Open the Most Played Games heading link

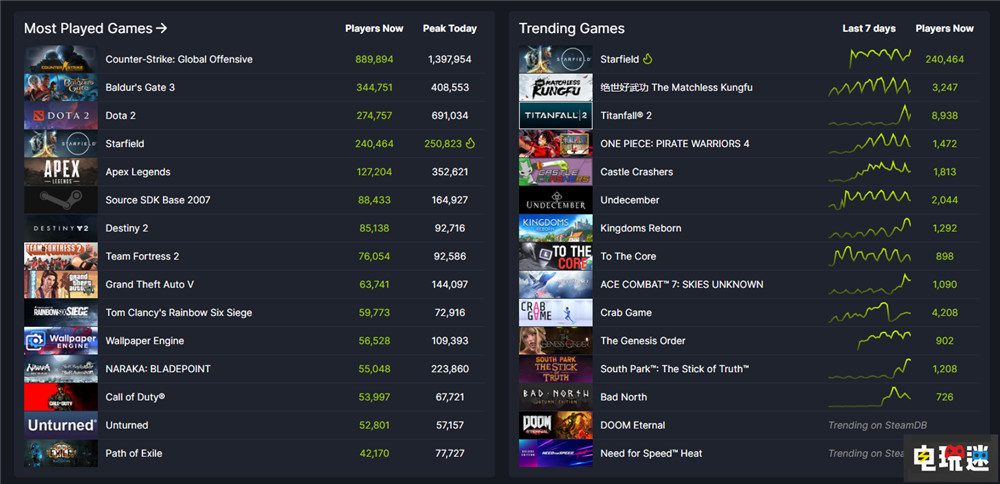coord(95,29)
